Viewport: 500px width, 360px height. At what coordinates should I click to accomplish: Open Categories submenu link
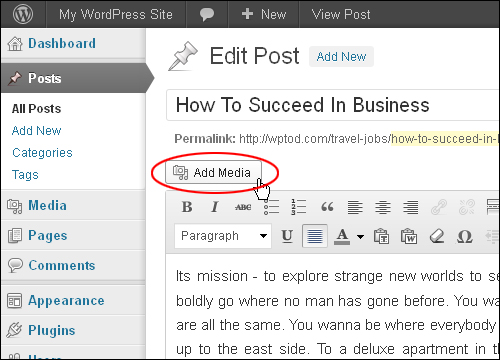click(x=42, y=153)
